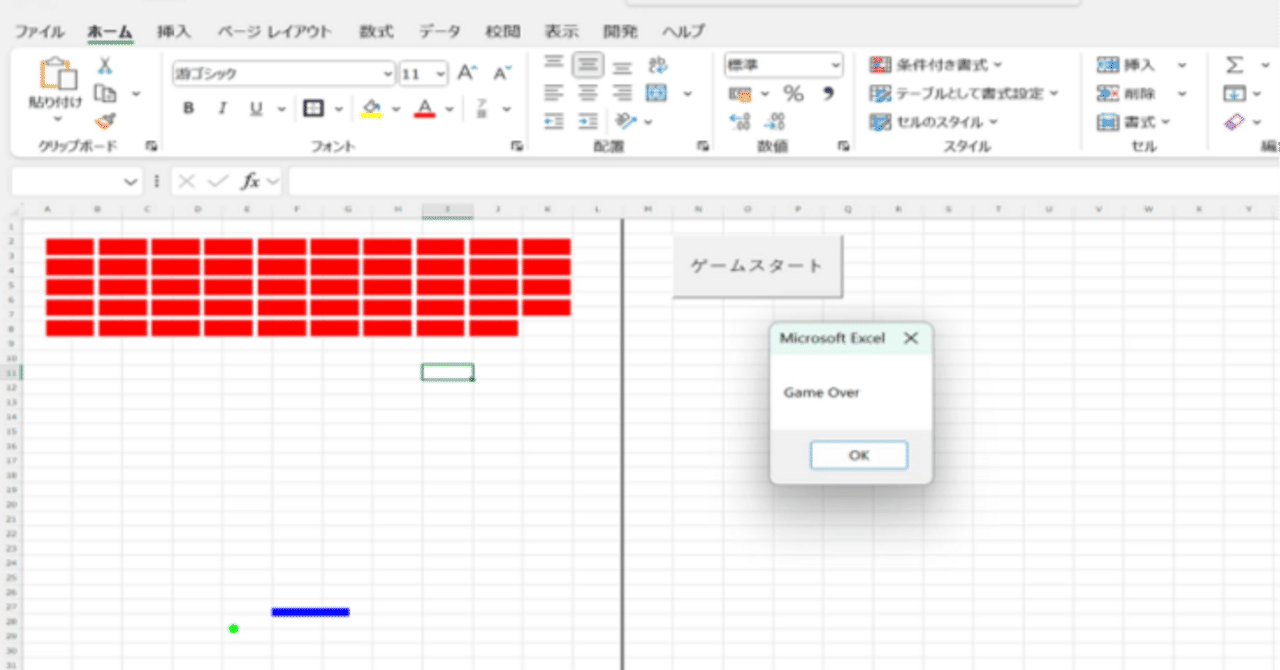Open the データ ribbon tab
The height and width of the screenshot is (670, 1280).
pos(439,31)
